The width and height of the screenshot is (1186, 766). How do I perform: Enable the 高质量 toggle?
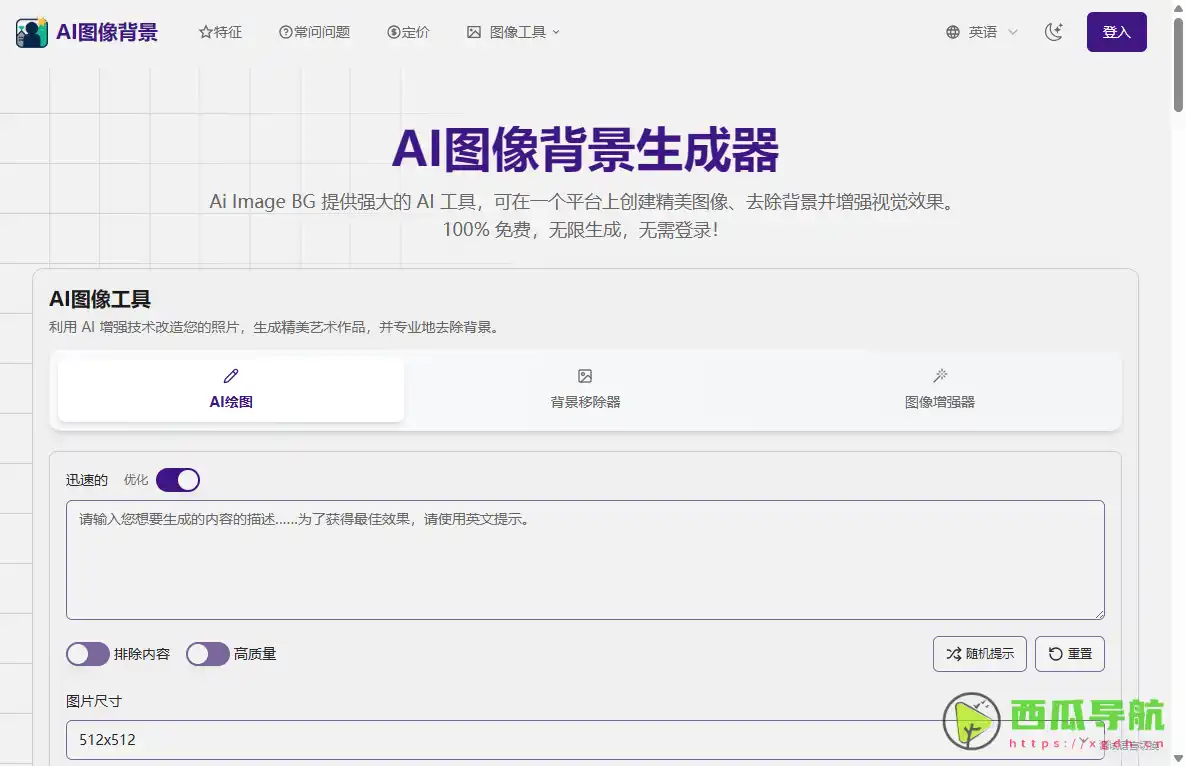click(x=208, y=654)
